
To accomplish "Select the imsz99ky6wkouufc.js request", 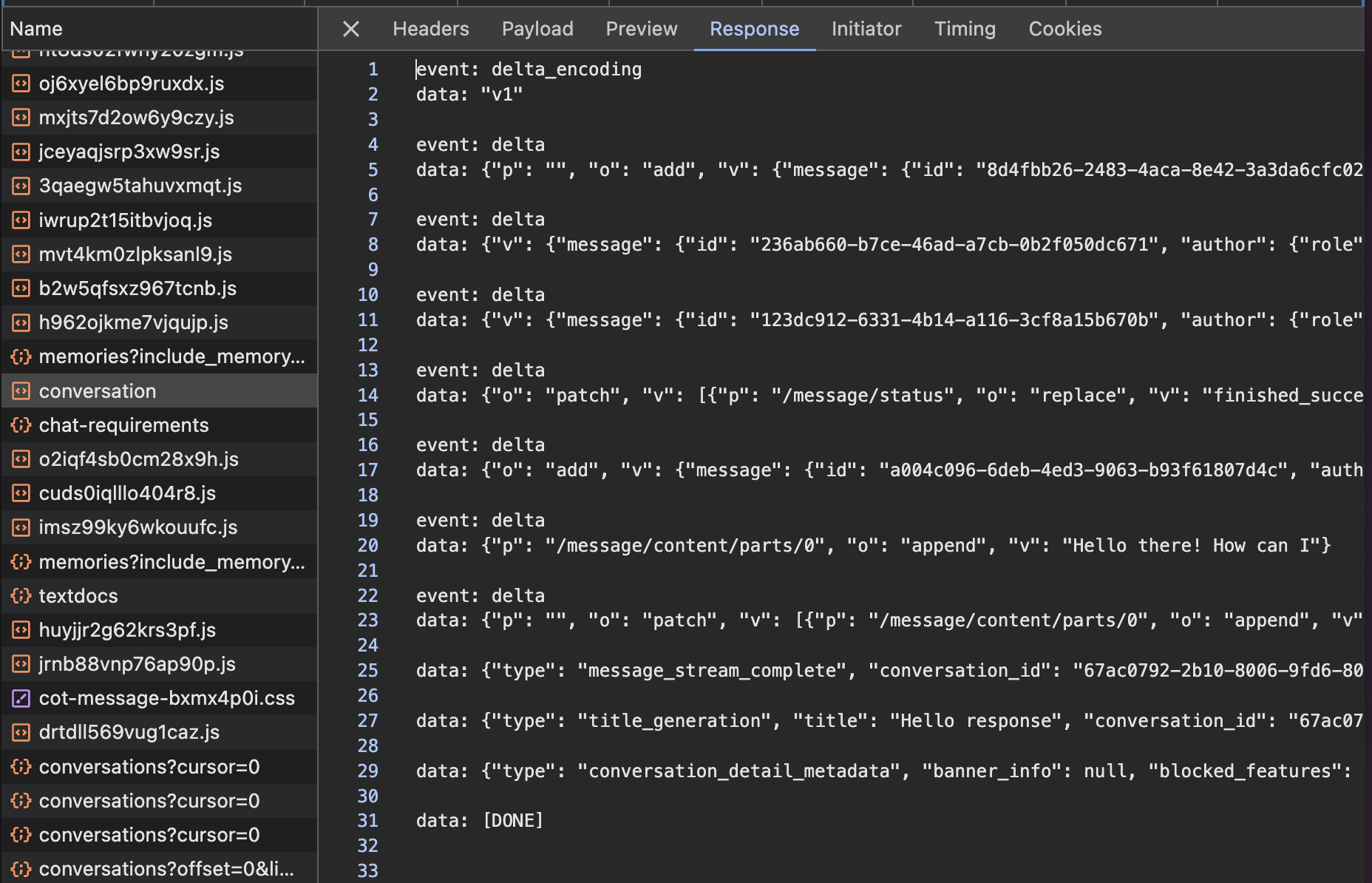I will 159,527.
